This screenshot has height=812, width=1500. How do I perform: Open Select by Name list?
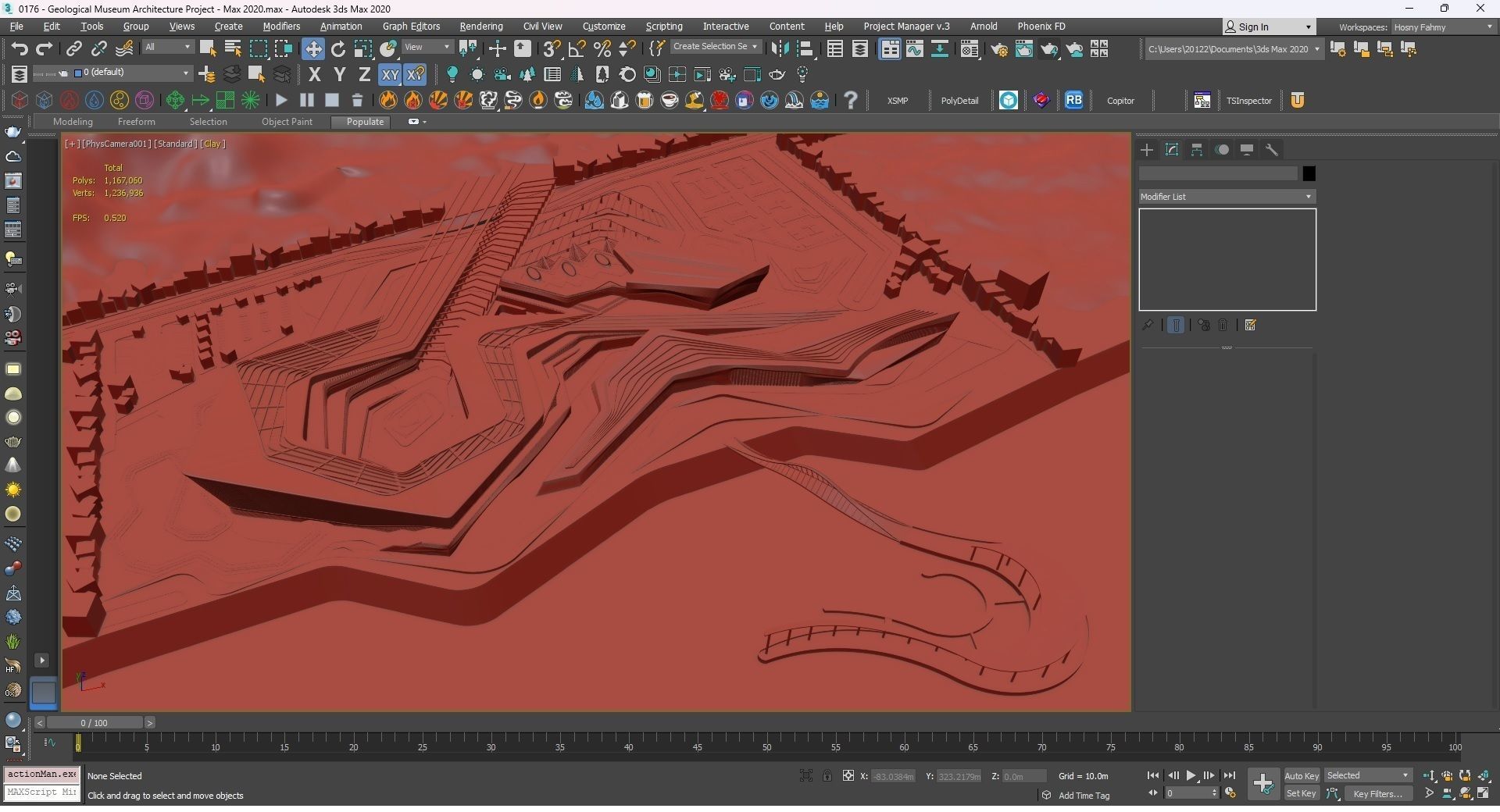pos(233,48)
